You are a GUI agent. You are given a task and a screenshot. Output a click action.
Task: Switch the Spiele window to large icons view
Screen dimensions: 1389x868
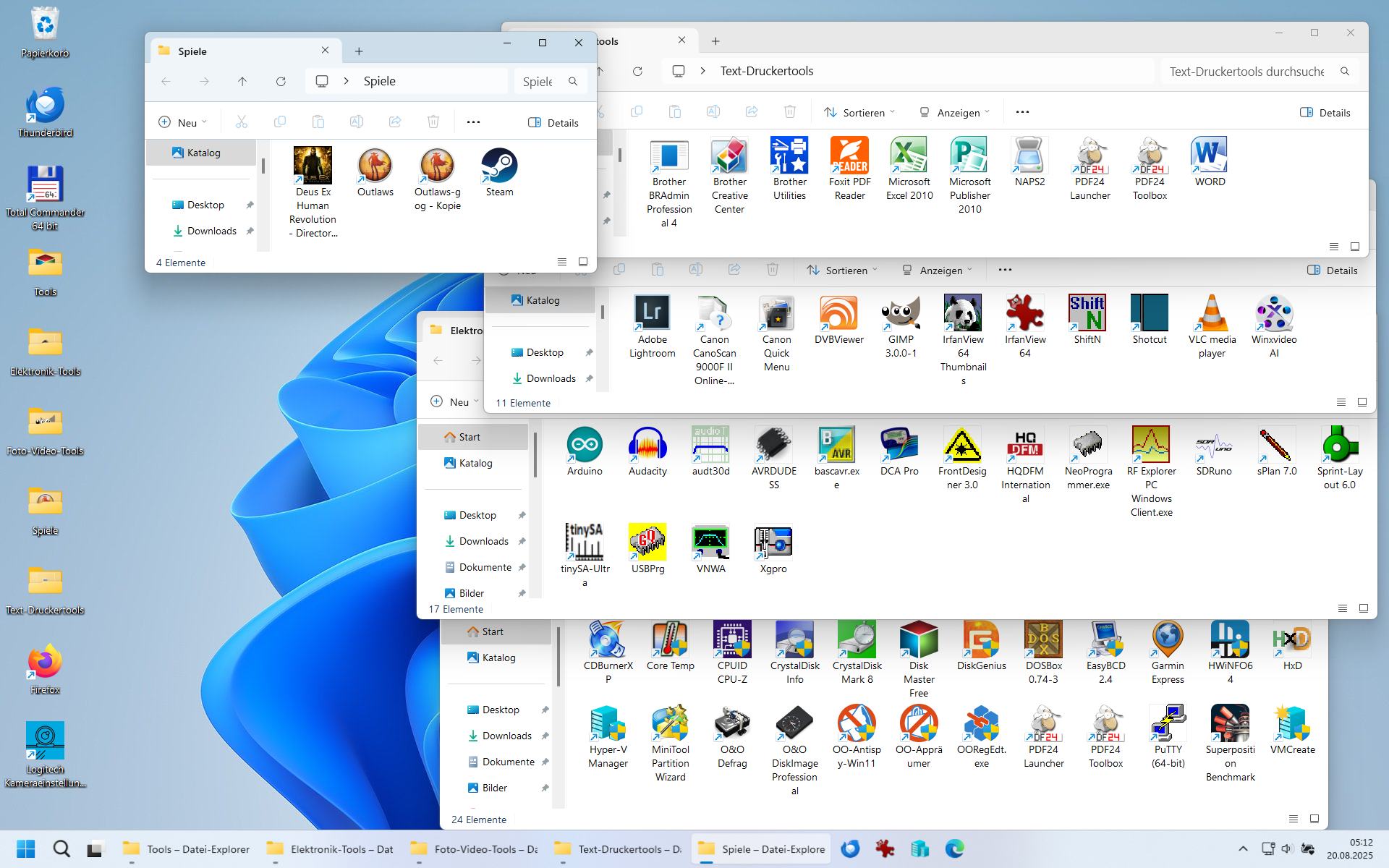pos(583,262)
